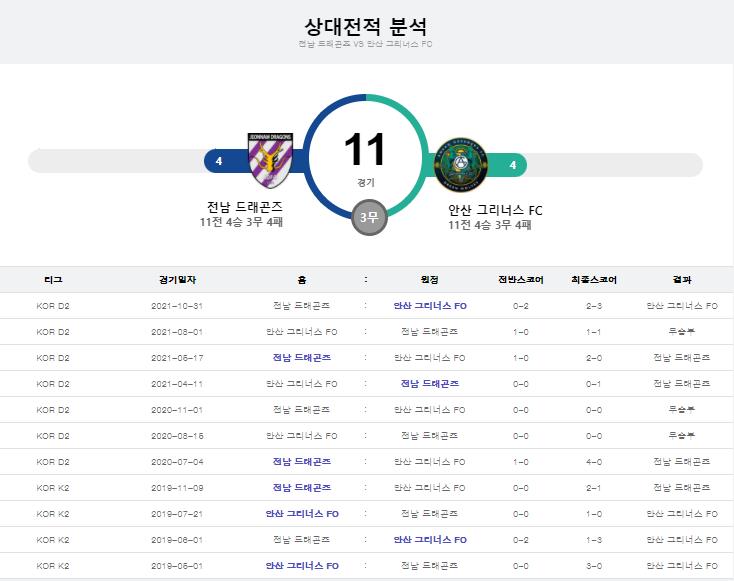The image size is (734, 581).
Task: Click the 11 경기 total matches circle
Action: (366, 157)
